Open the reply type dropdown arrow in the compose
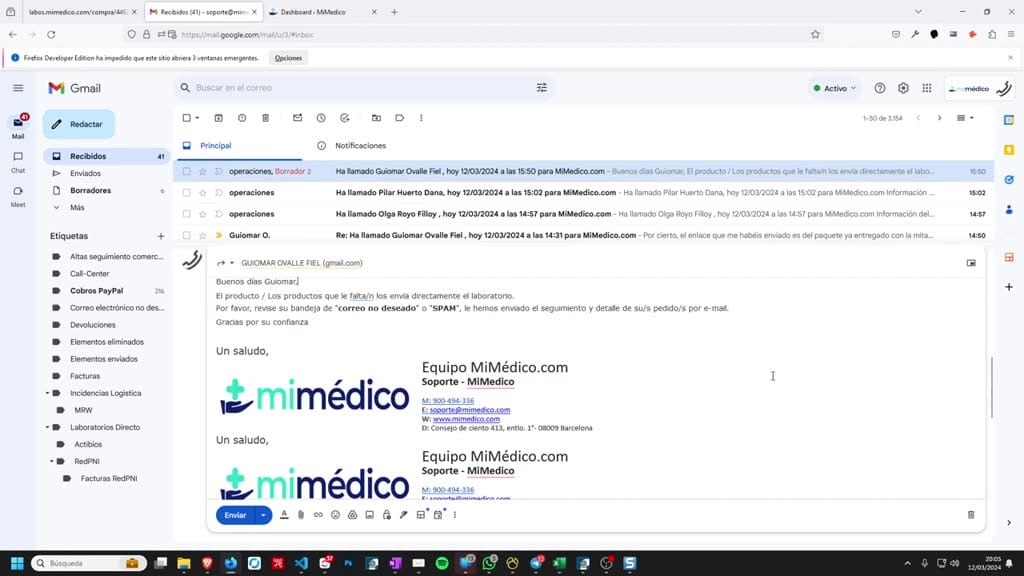The height and width of the screenshot is (576, 1024). pyautogui.click(x=232, y=263)
